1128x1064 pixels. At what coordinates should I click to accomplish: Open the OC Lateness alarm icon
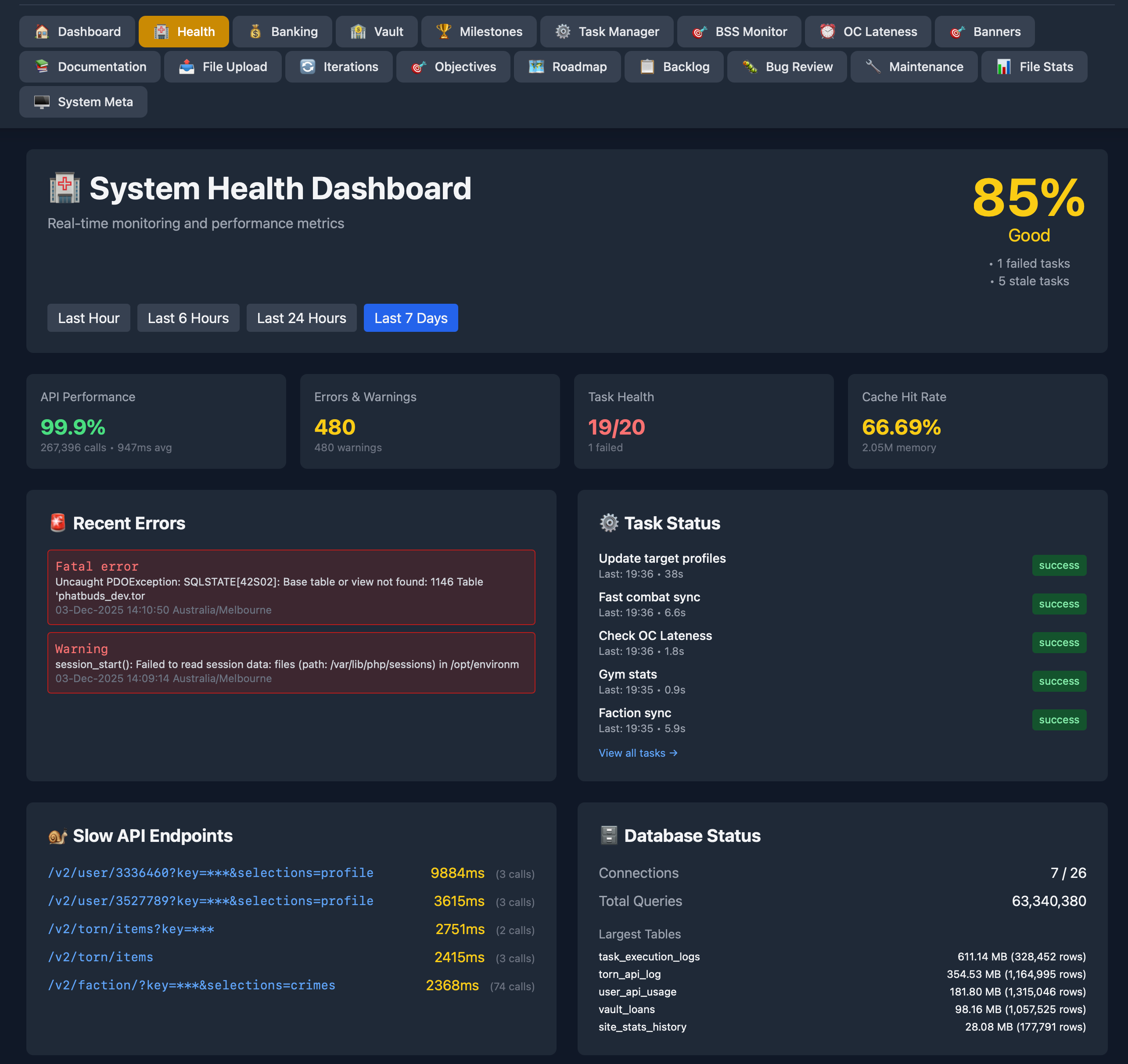point(828,31)
